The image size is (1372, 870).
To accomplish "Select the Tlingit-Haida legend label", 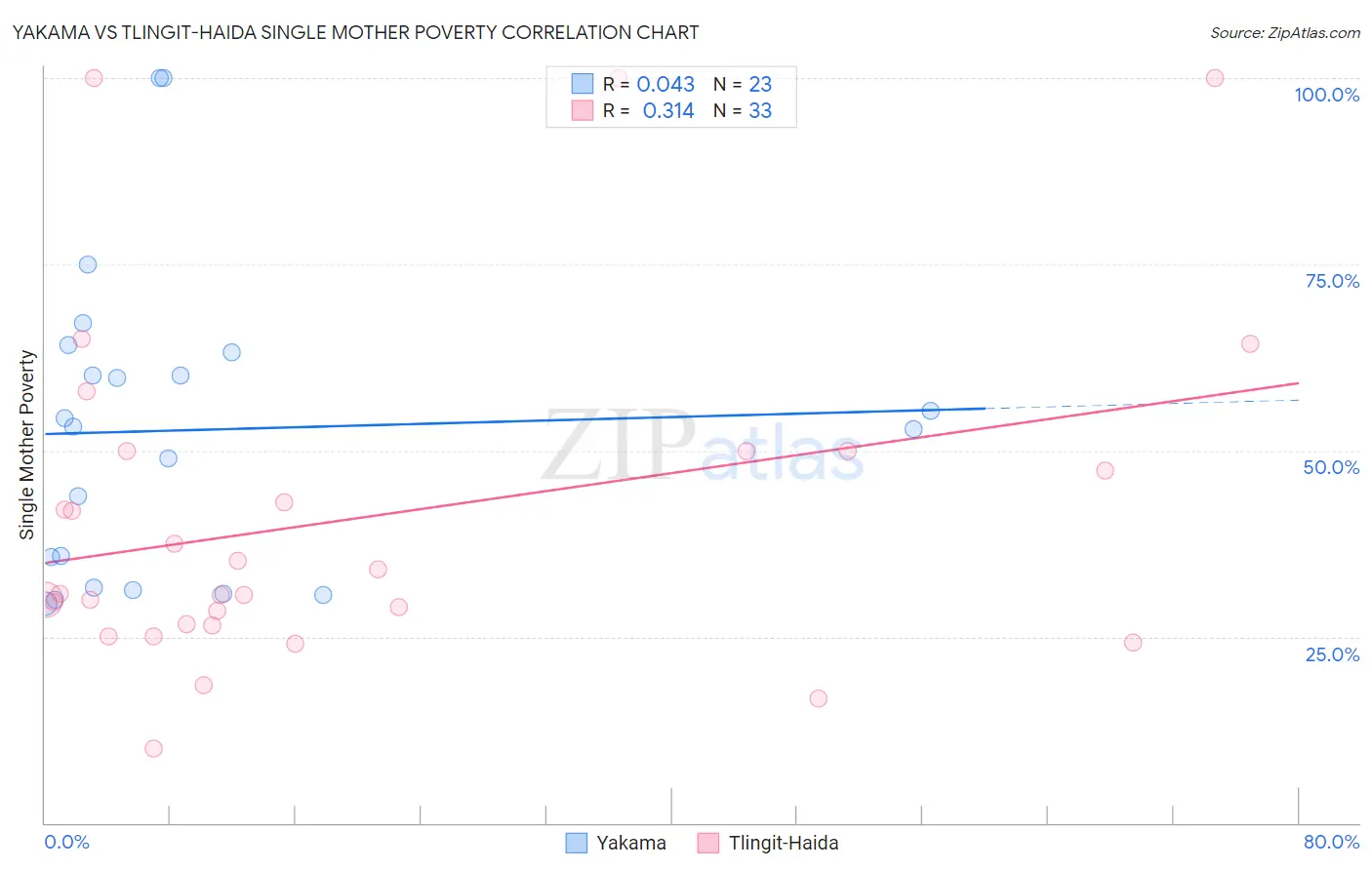I will 784,843.
